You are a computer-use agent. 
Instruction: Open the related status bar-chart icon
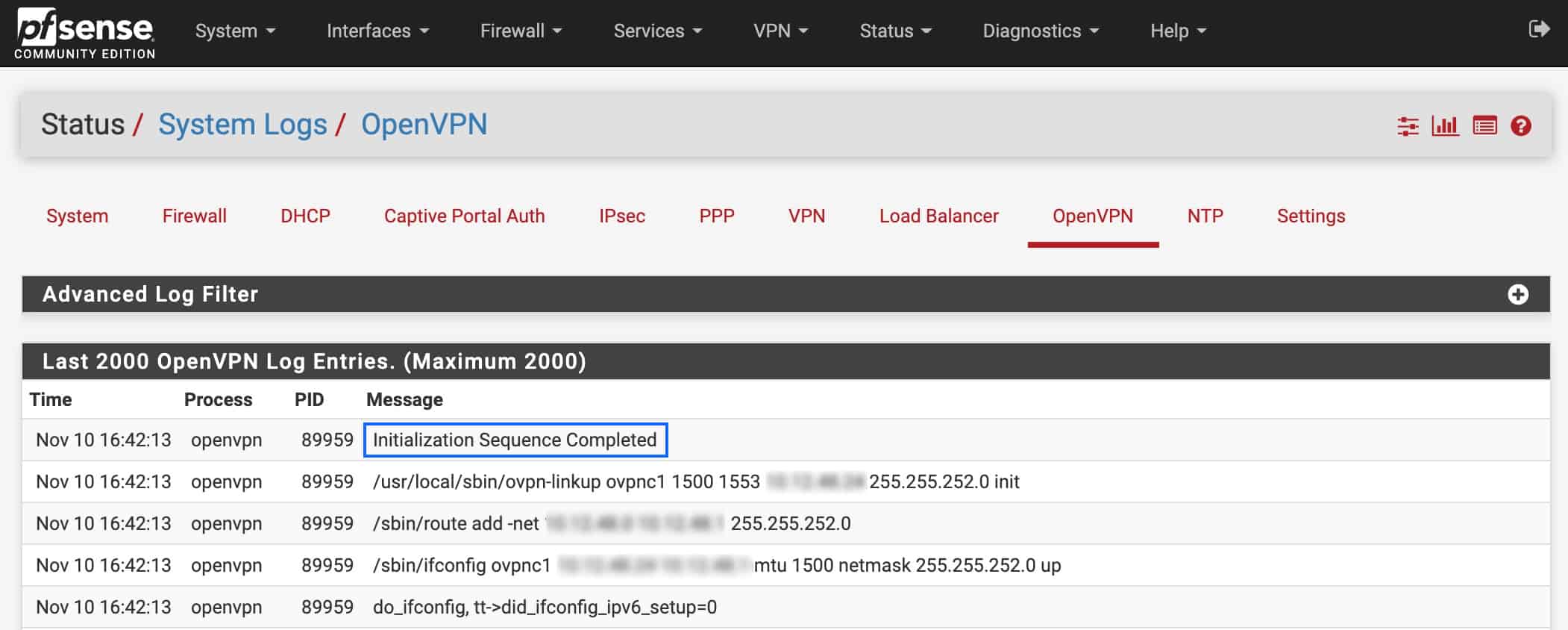click(1445, 126)
